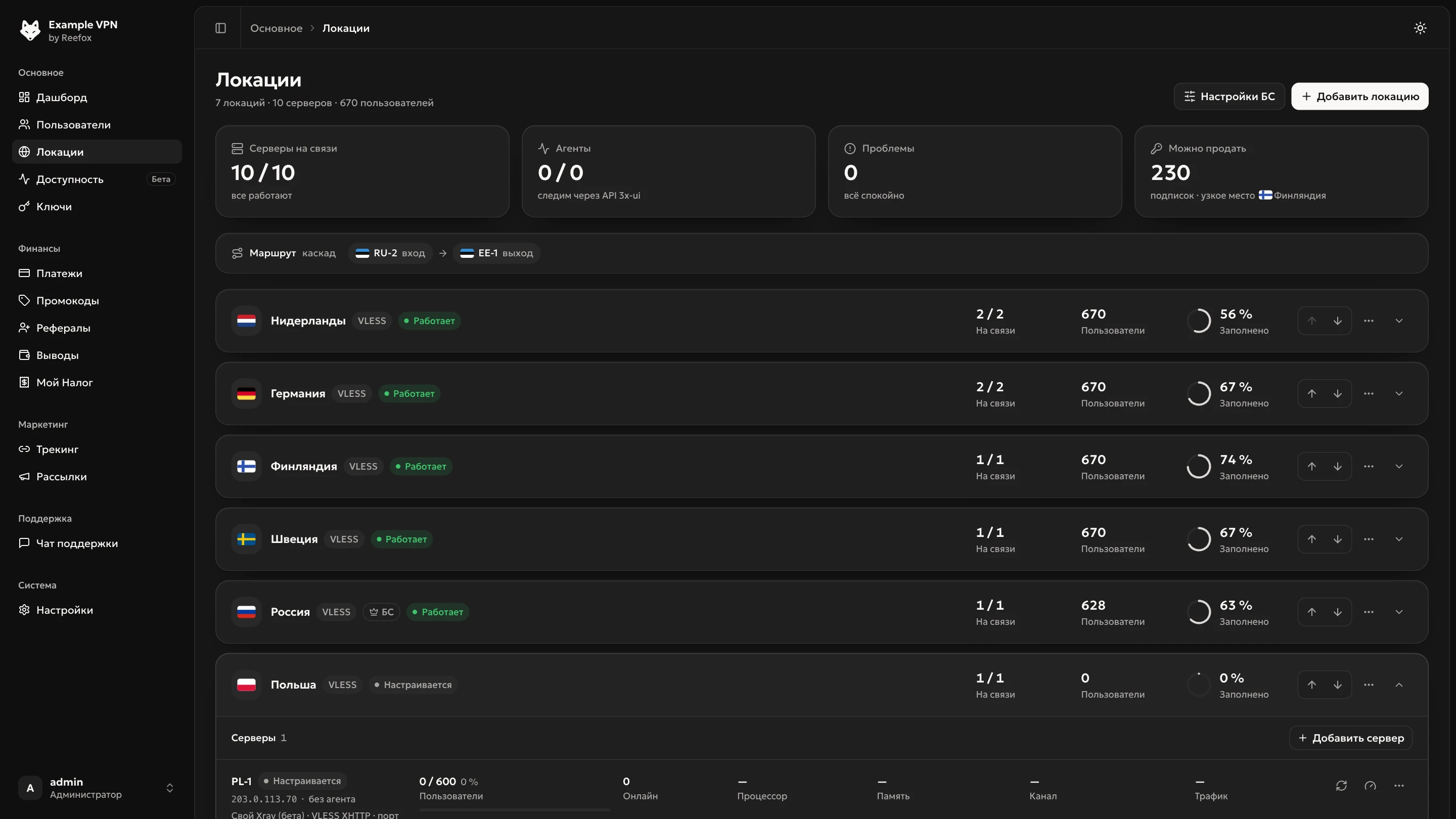Image resolution: width=1456 pixels, height=819 pixels.
Task: Move Finland location down
Action: tap(1337, 466)
